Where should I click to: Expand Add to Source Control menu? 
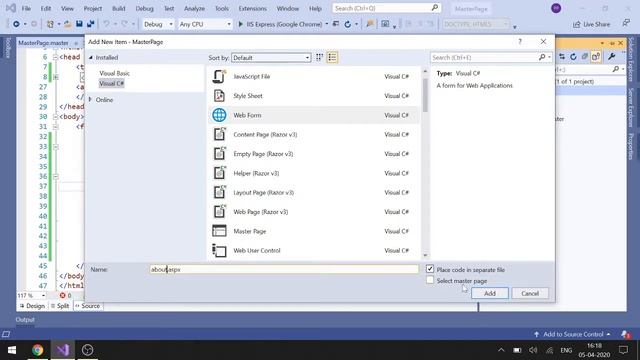click(x=573, y=334)
